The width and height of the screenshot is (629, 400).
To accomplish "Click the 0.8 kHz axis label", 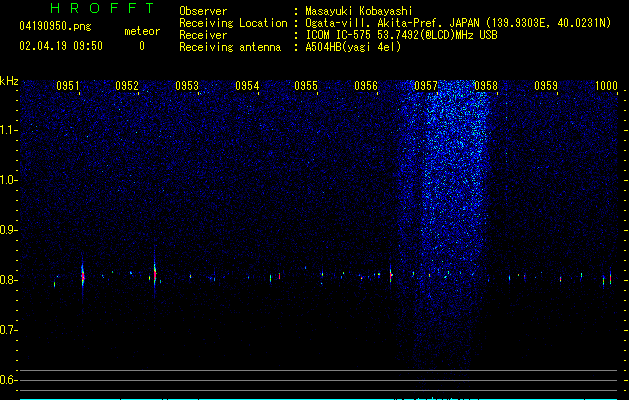I will [8, 280].
